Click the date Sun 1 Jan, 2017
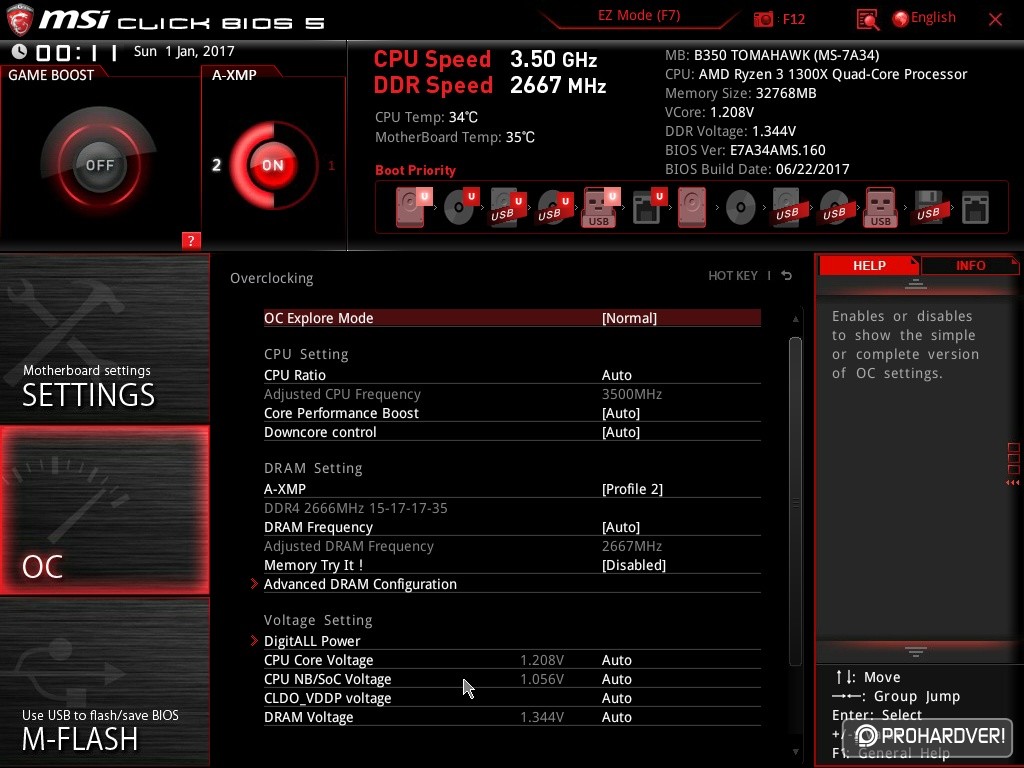Viewport: 1024px width, 768px height. (184, 51)
